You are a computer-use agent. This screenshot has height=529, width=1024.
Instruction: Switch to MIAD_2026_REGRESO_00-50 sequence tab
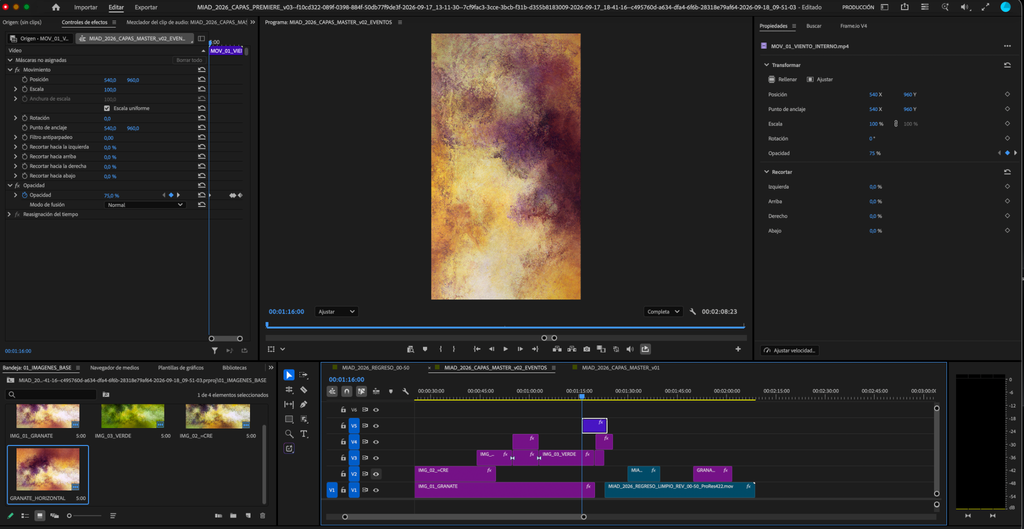[x=376, y=368]
